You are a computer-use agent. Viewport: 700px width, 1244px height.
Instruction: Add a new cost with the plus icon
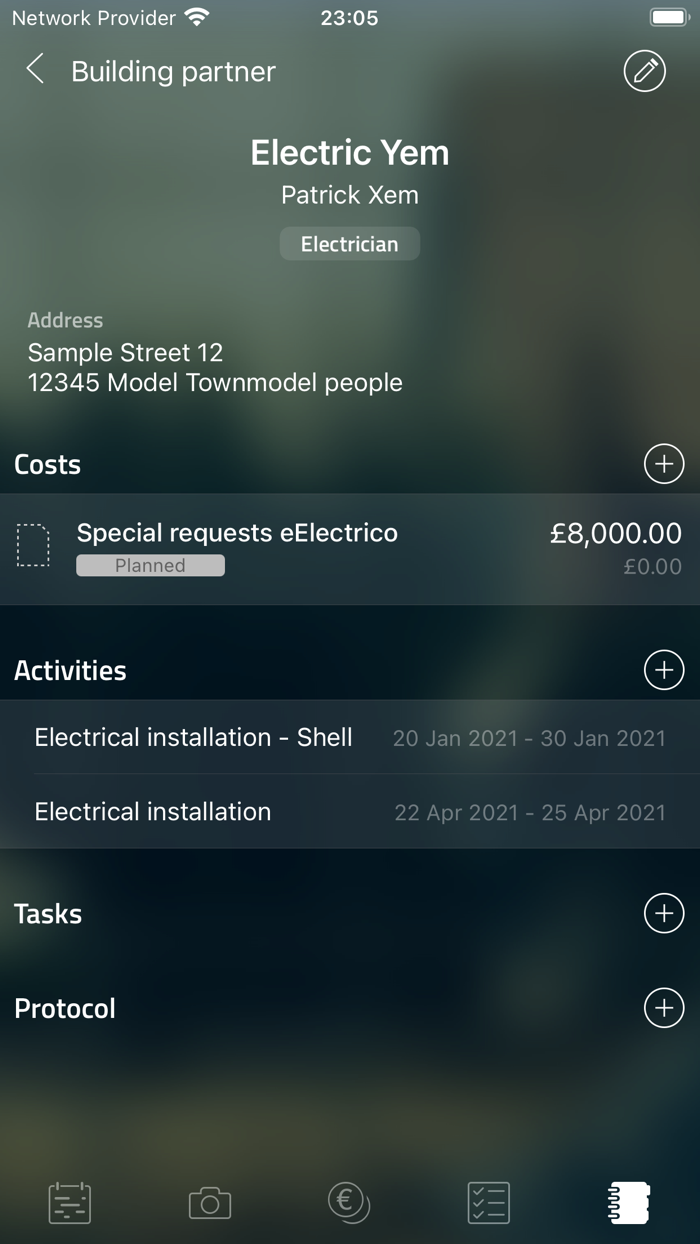663,463
